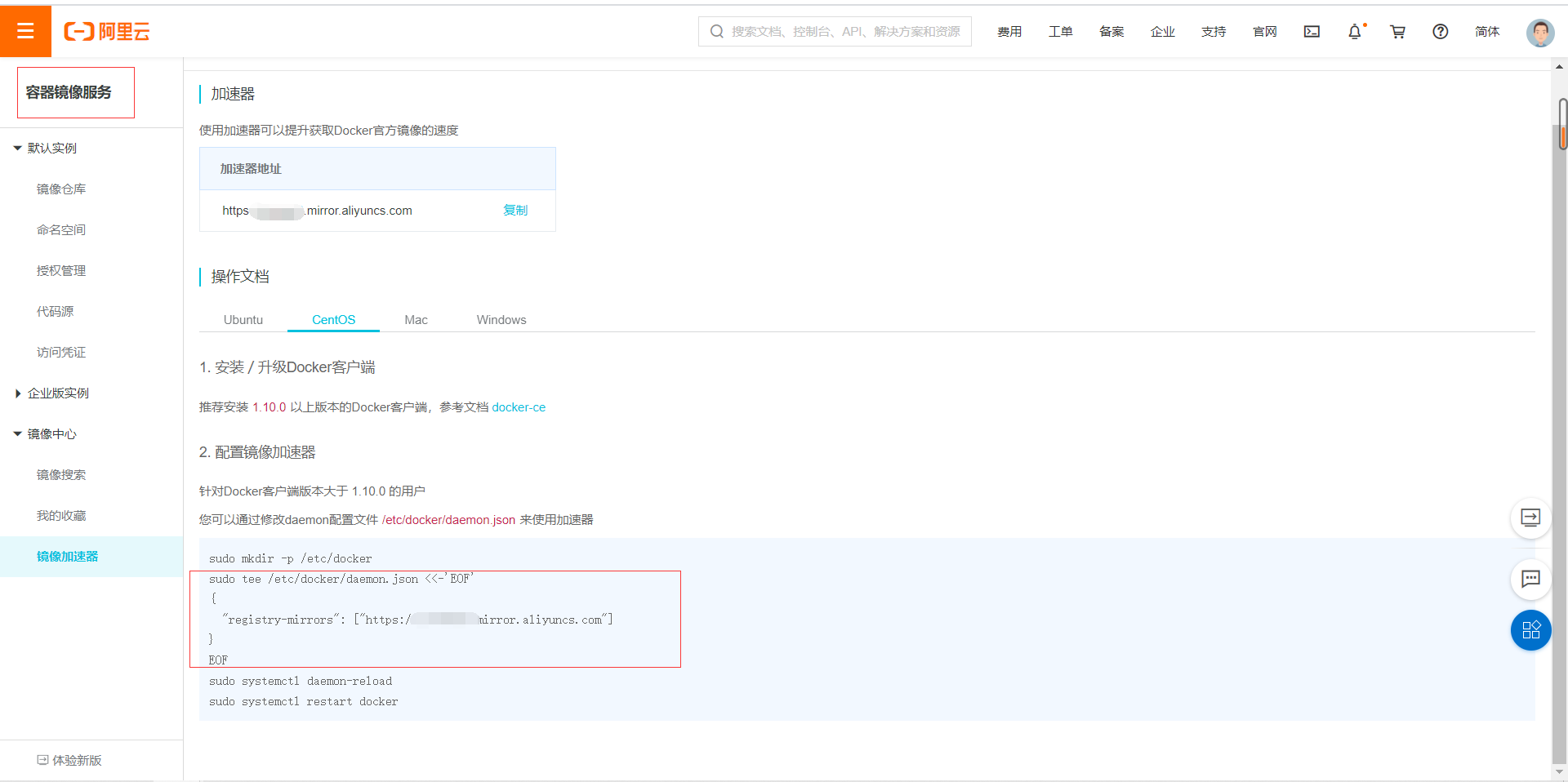The image size is (1568, 782).
Task: Open the 企业 menu
Action: (1163, 32)
